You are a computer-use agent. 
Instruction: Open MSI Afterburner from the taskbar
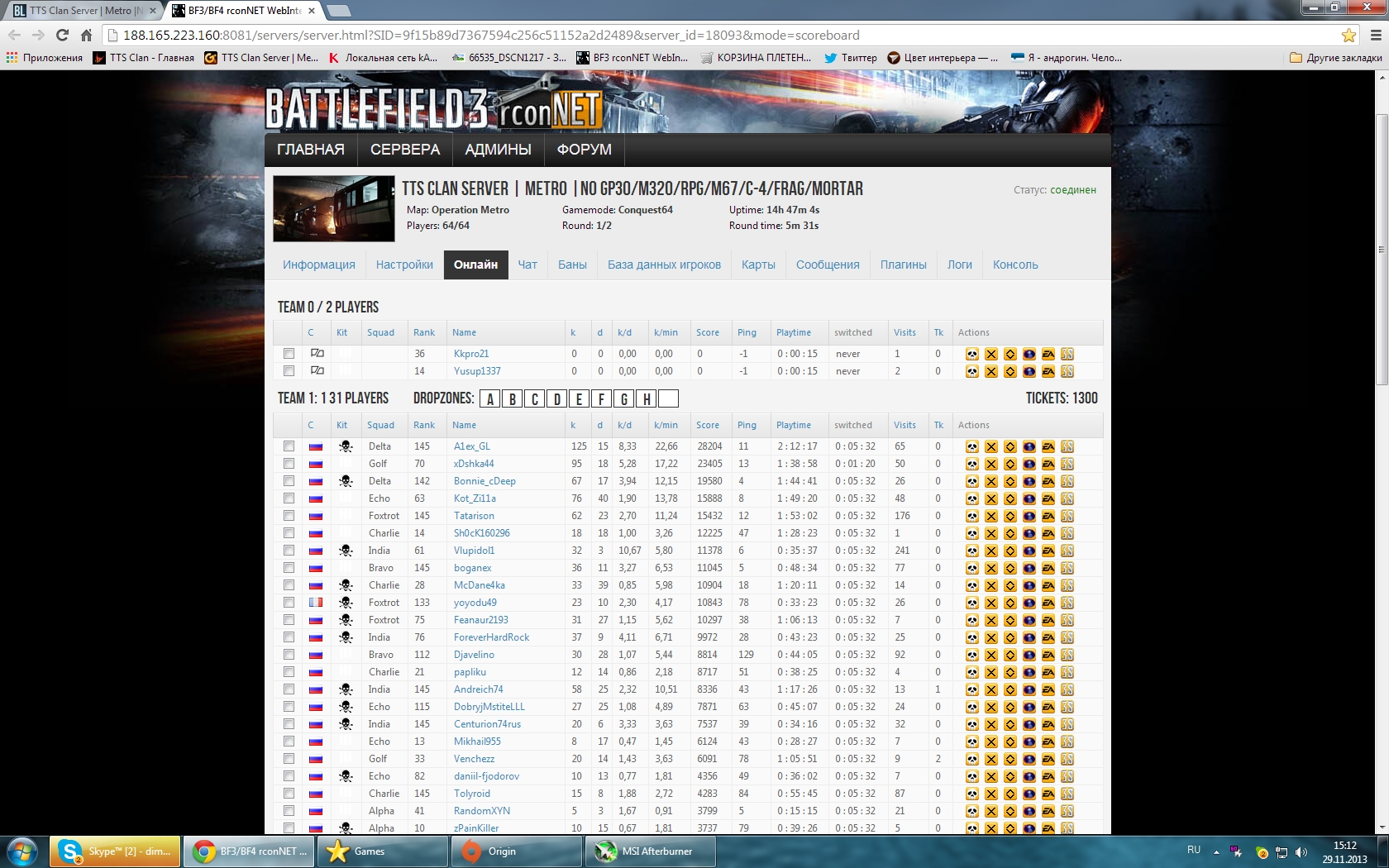click(651, 851)
